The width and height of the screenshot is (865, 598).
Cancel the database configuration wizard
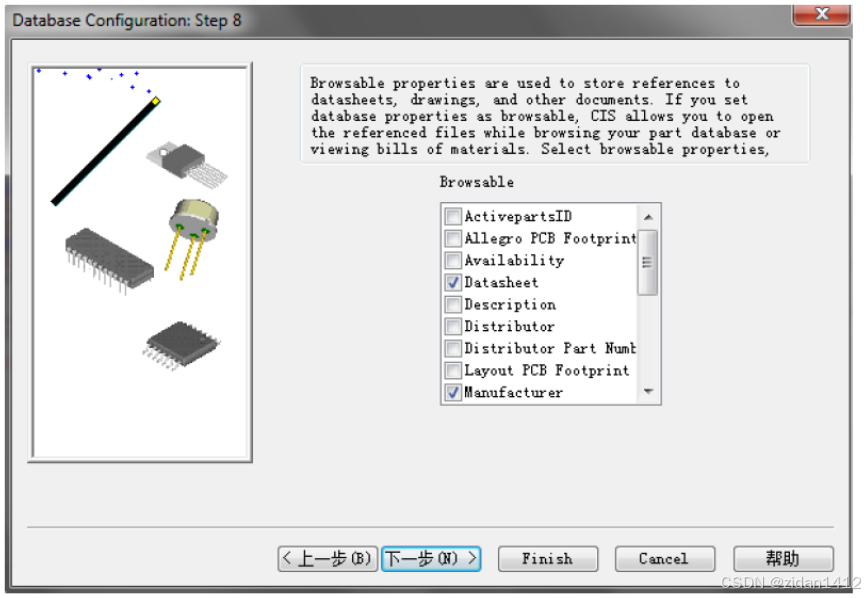[665, 559]
